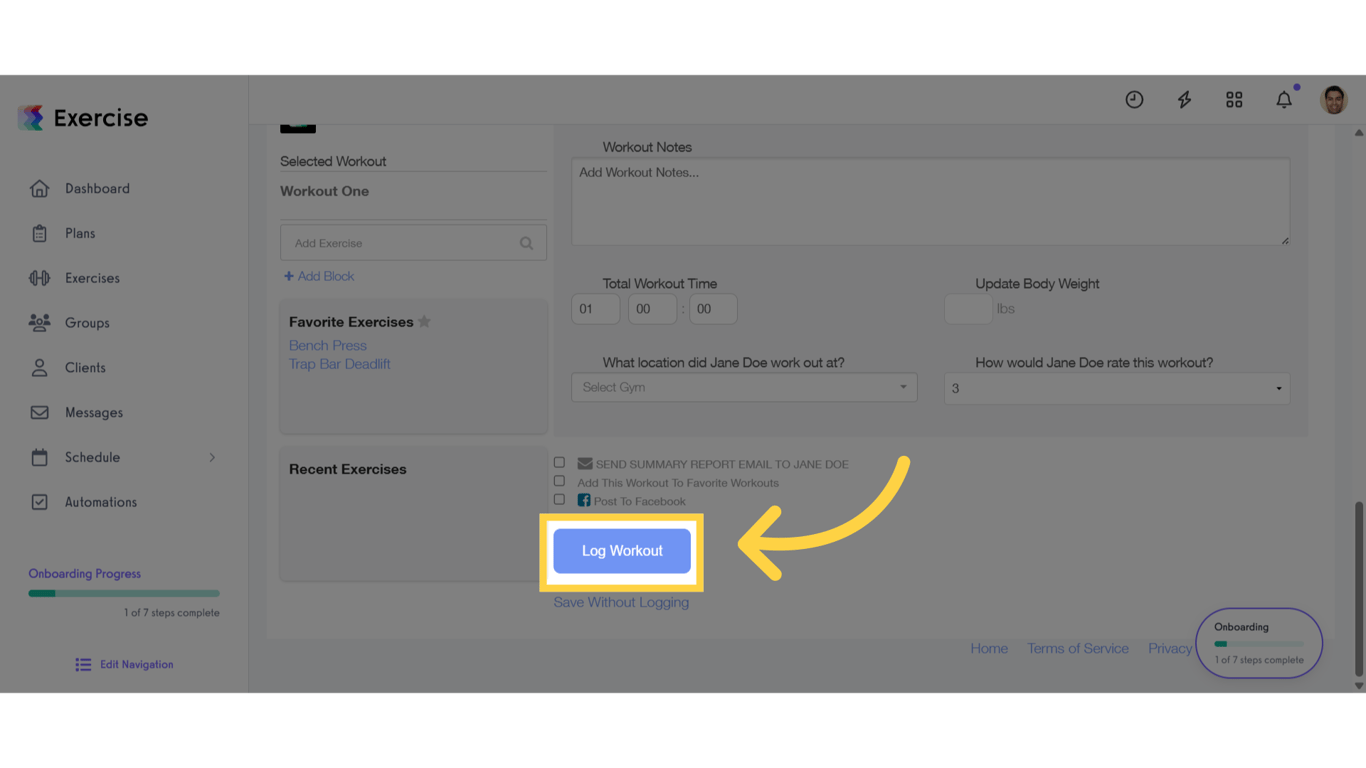
Task: Check notifications via the bell icon
Action: coord(1284,99)
